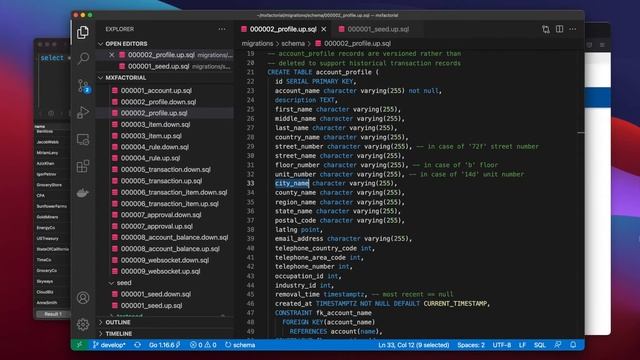Open 000005_transaction.up.sql file
This screenshot has width=640, height=360.
tap(164, 181)
